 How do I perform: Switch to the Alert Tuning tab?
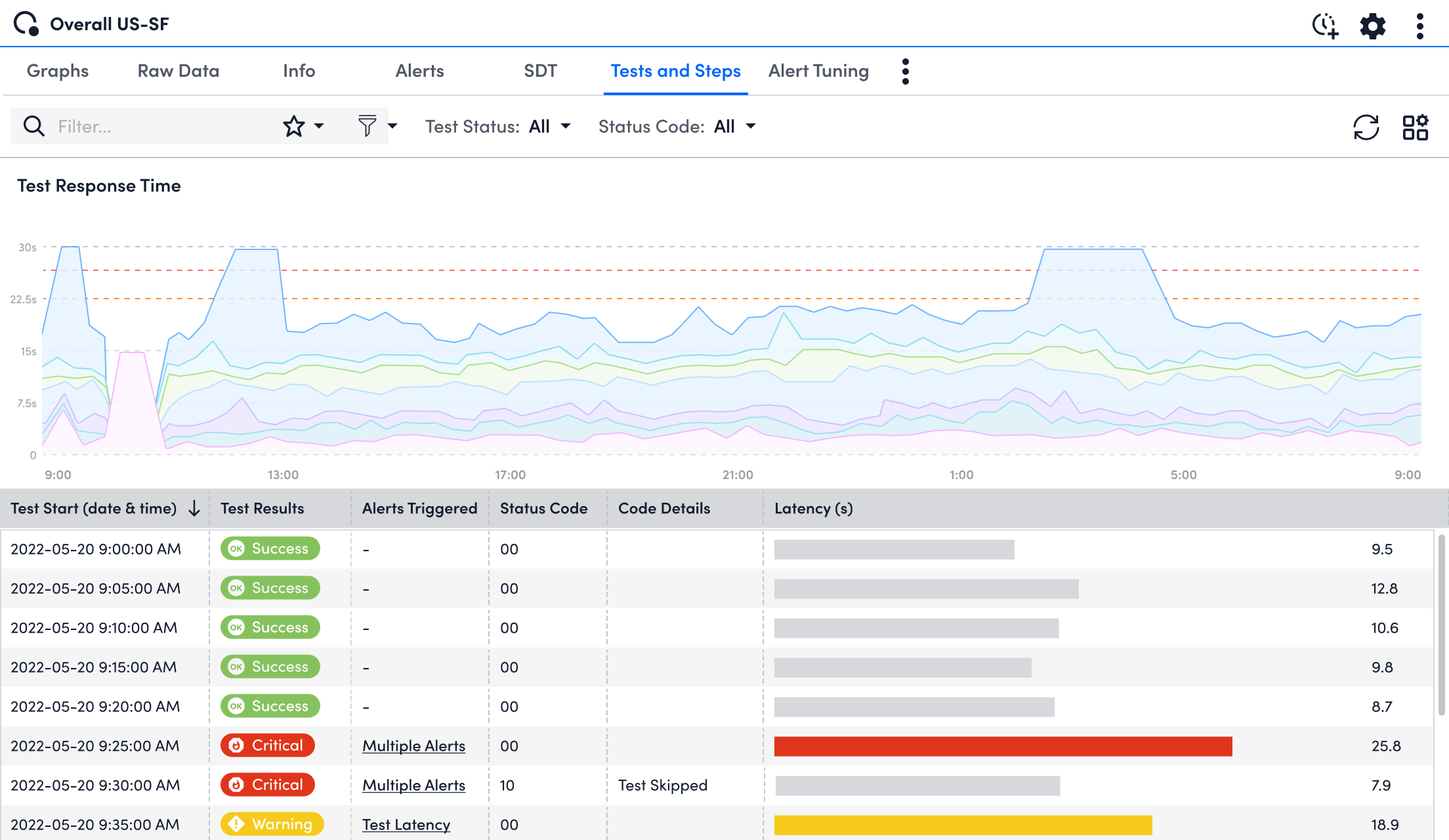[819, 71]
